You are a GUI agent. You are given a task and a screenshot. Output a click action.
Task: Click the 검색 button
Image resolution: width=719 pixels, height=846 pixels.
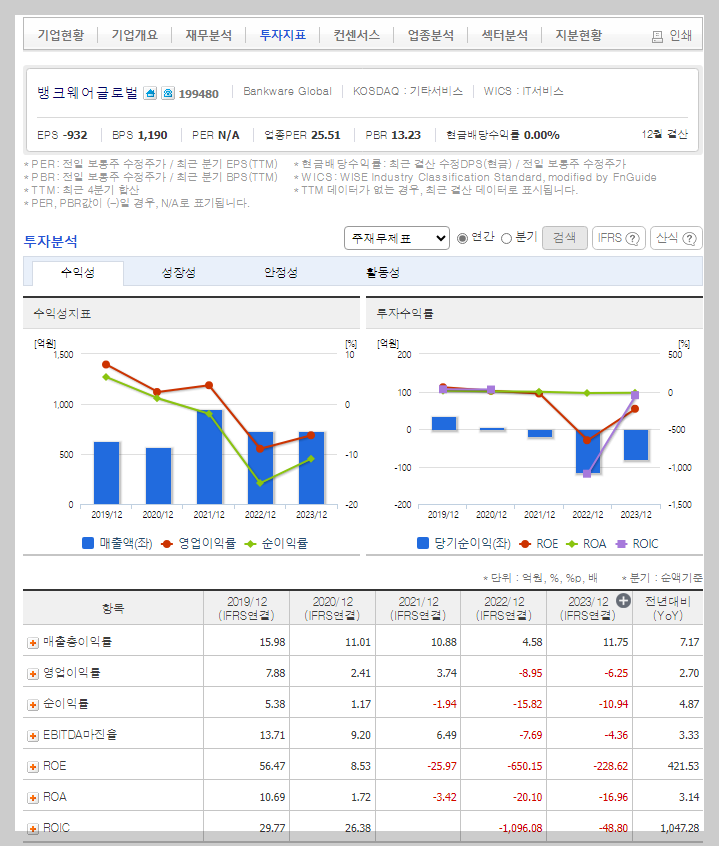tap(564, 238)
